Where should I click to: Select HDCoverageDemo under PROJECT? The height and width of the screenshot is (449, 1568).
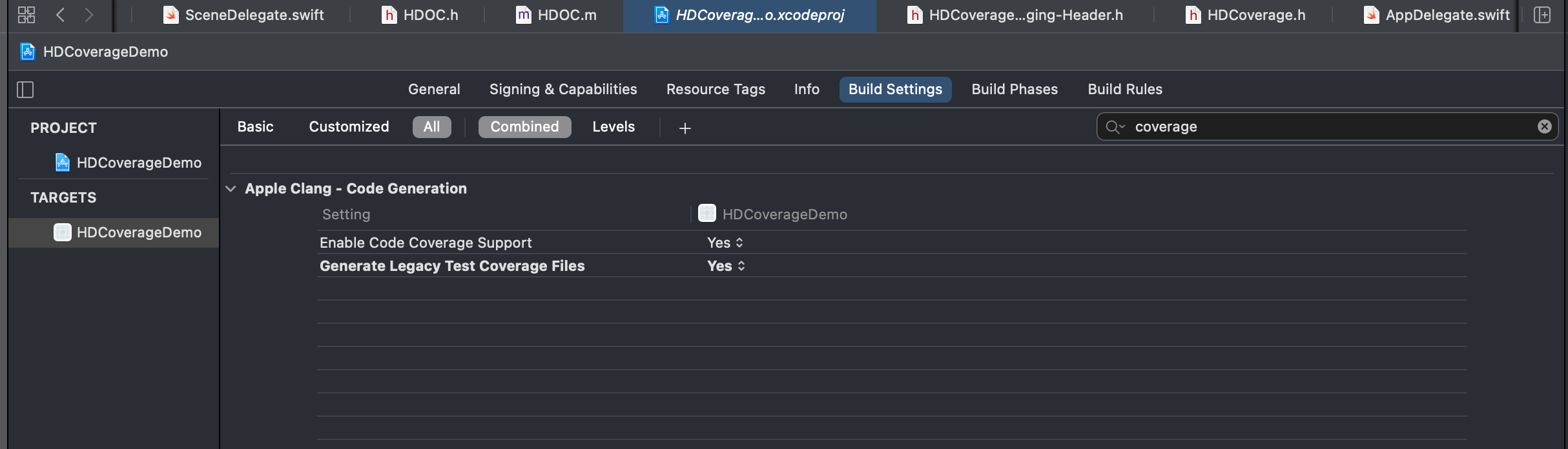pos(128,163)
